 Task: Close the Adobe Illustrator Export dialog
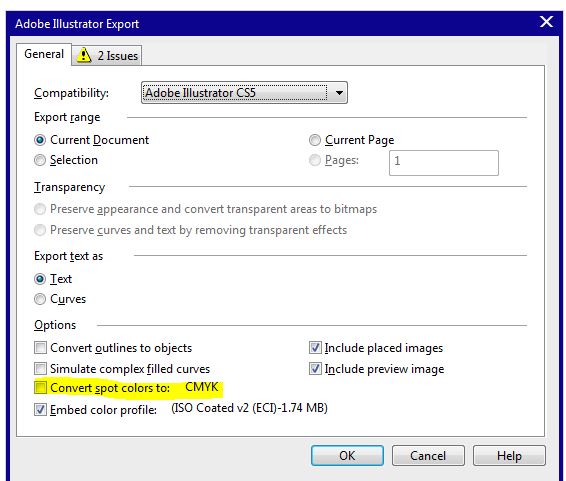546,22
